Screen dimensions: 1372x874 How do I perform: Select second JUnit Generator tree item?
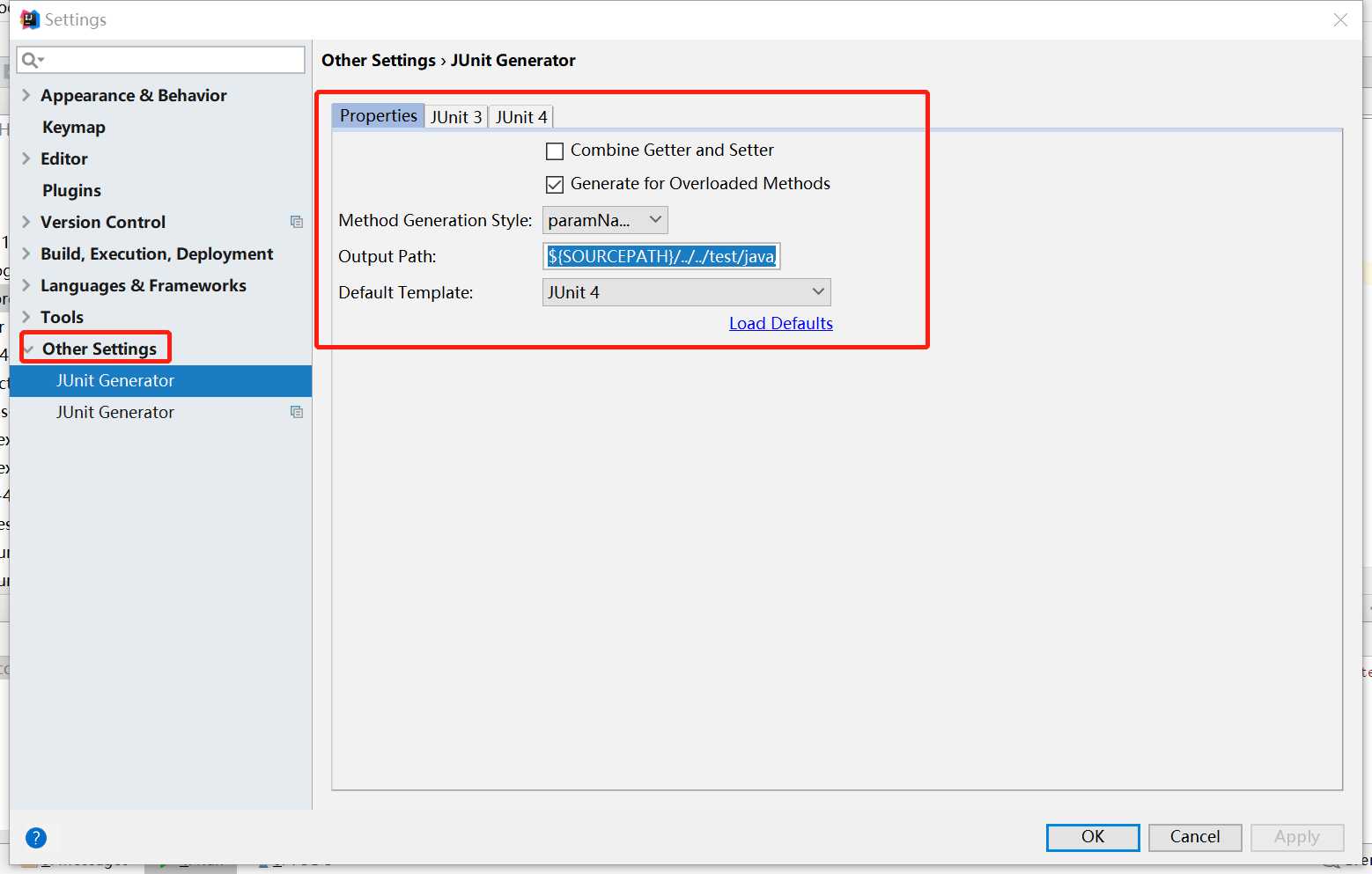click(x=160, y=412)
